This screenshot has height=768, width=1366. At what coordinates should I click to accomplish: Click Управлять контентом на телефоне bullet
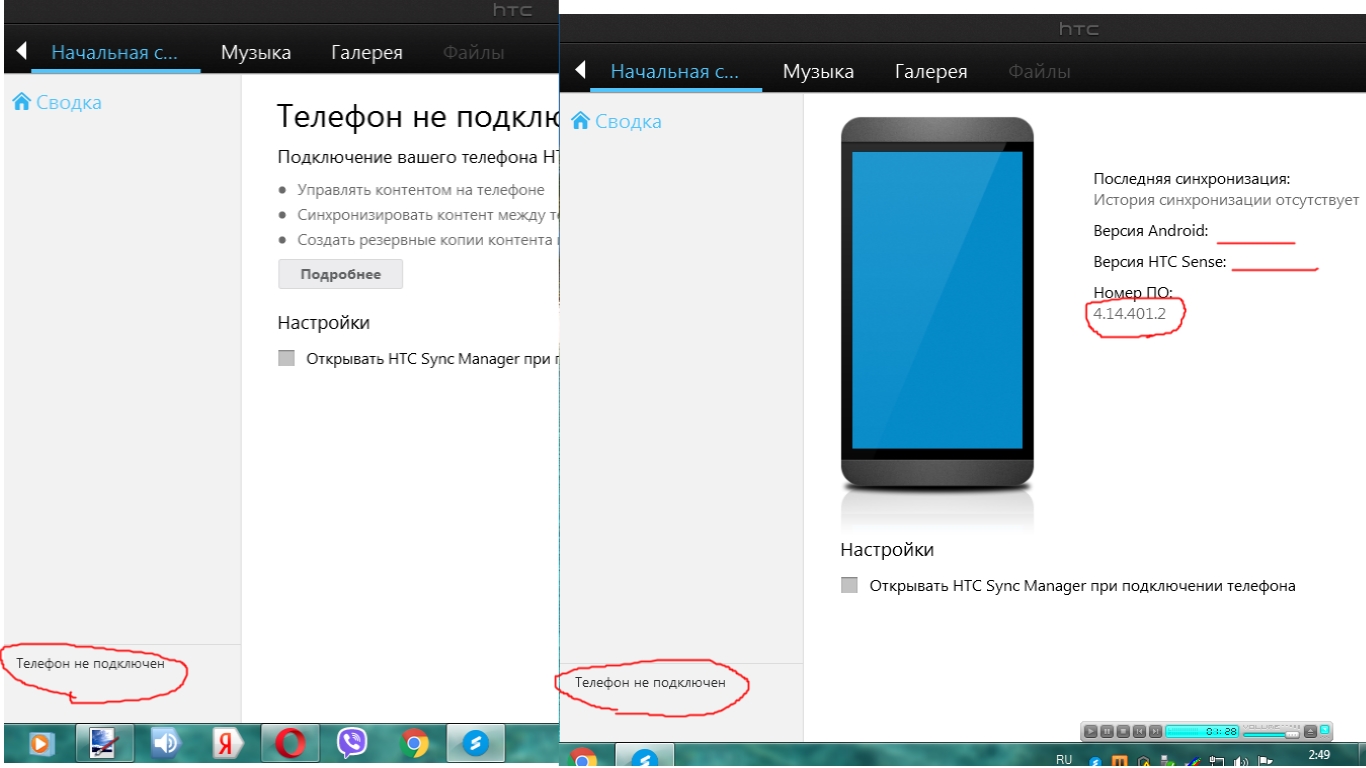click(x=421, y=189)
